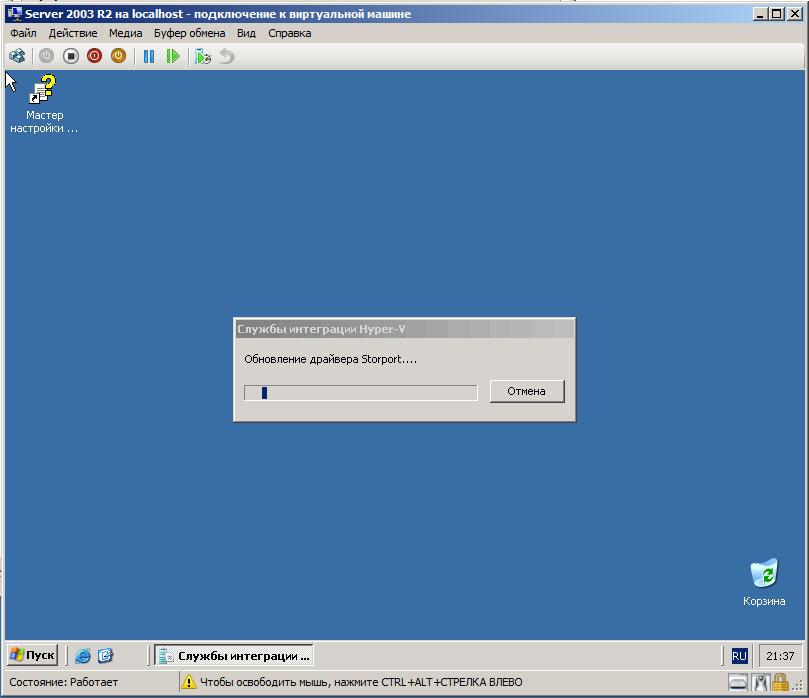Click the second quick launch icon
This screenshot has width=809, height=698.
click(x=105, y=656)
